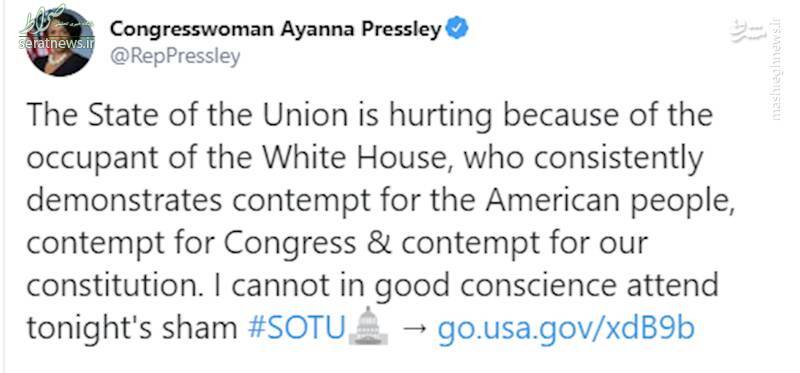Click the Congresswoman Ayanna Pressley display name
Image resolution: width=800 pixels, height=373 pixels.
tap(276, 30)
